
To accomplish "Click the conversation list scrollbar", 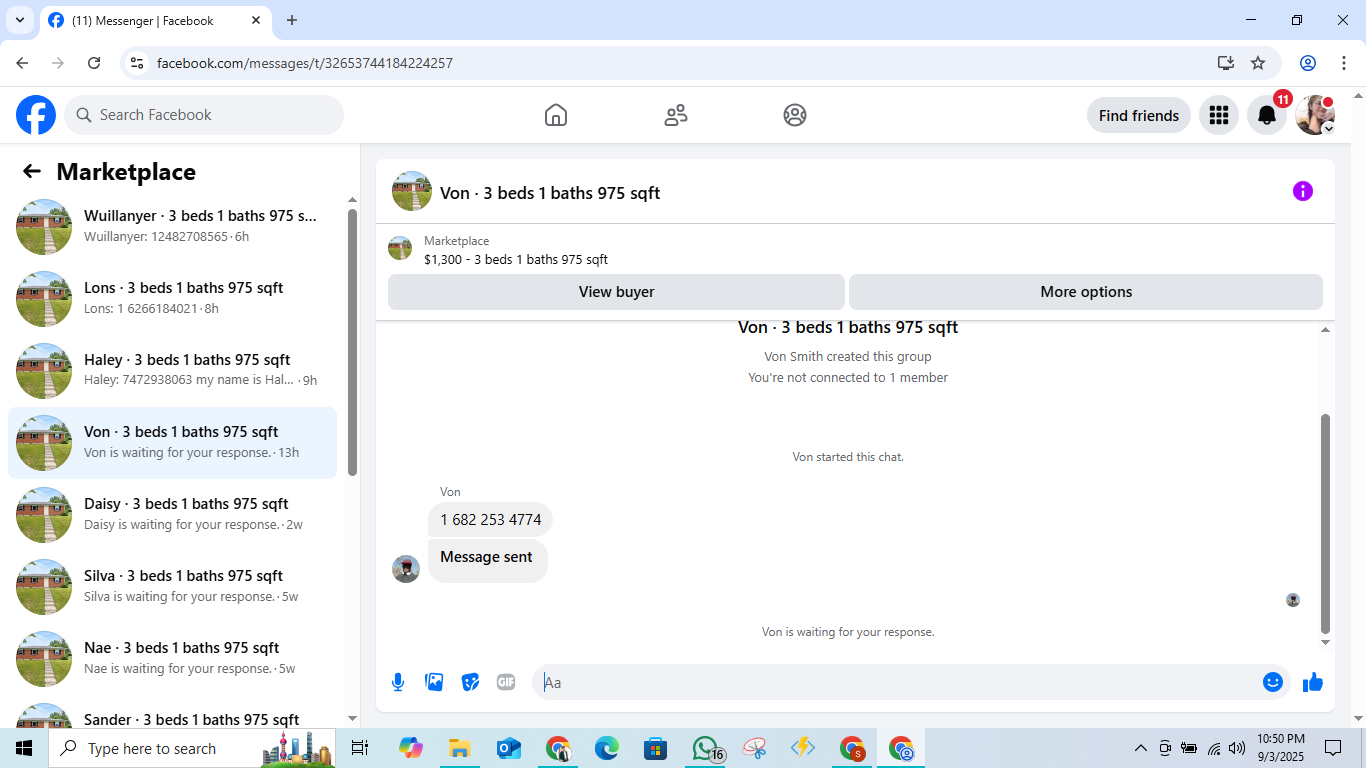I will (352, 342).
